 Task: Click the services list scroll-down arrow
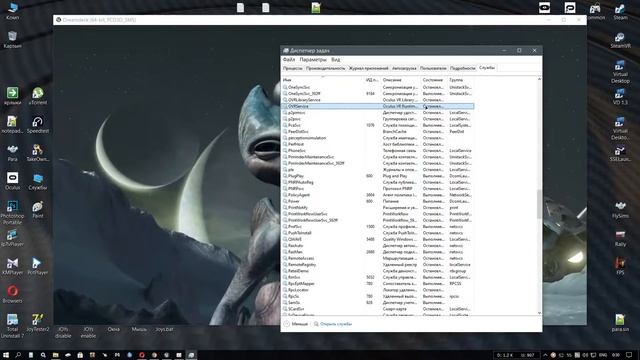coord(539,313)
